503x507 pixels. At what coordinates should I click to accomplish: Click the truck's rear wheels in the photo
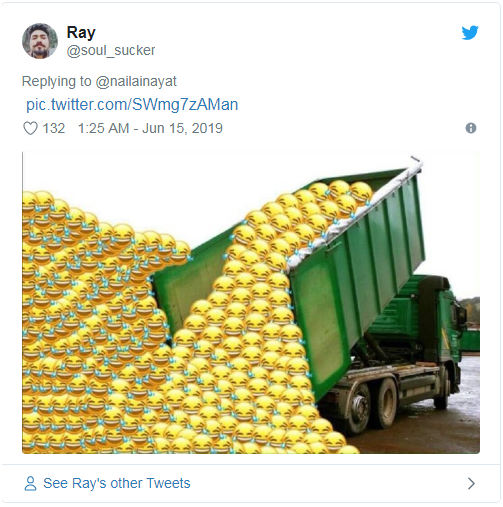[x=373, y=407]
